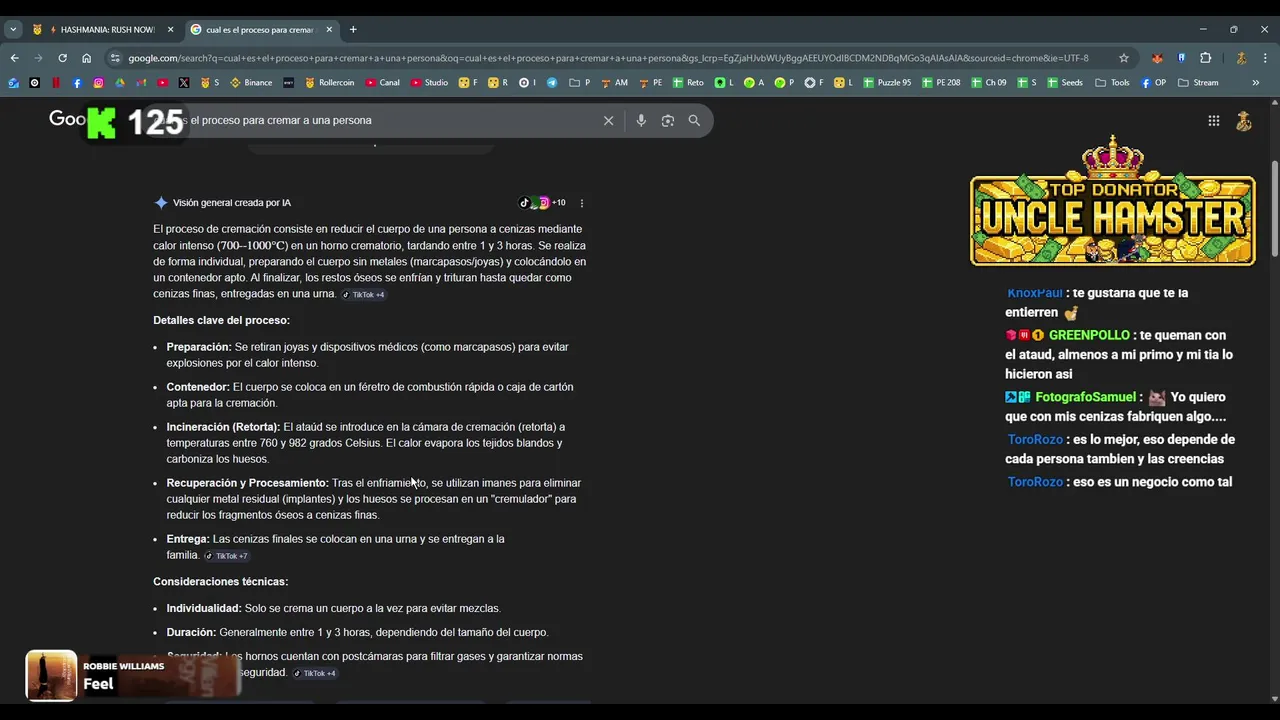
Task: Open the Chrome three-dot menu
Action: point(1265,58)
